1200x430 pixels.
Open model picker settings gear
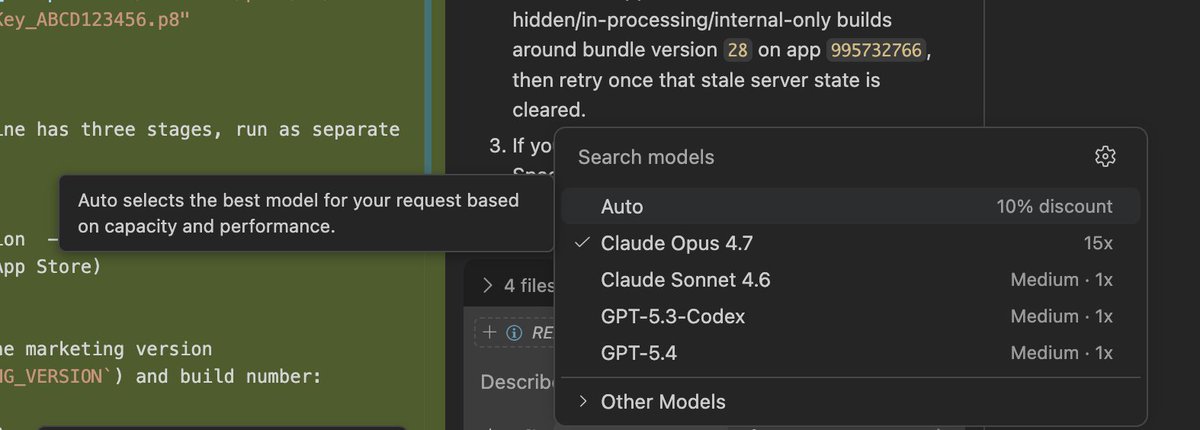pyautogui.click(x=1105, y=156)
